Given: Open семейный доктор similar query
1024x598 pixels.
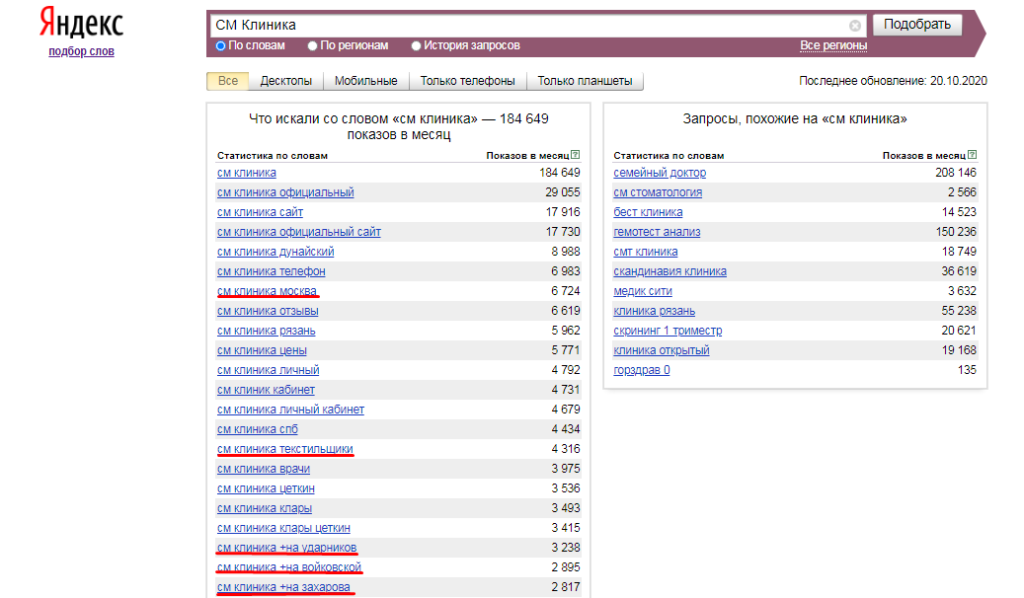Looking at the screenshot, I should [x=660, y=173].
